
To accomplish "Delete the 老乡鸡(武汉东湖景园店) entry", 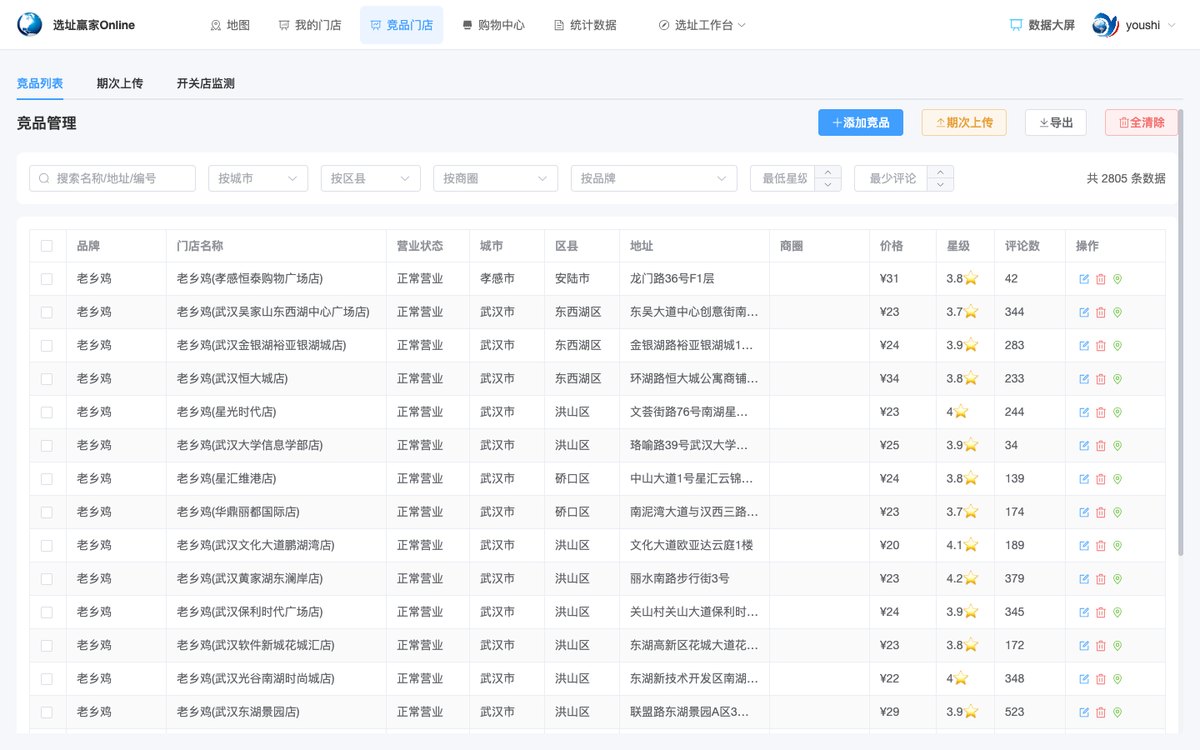I will (1101, 712).
